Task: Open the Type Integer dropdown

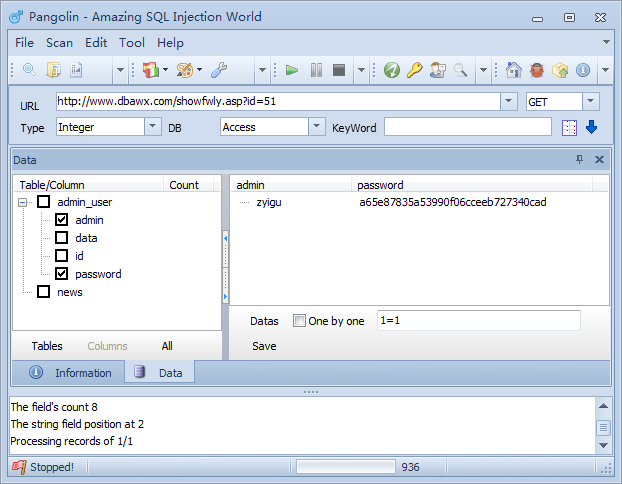Action: 152,127
